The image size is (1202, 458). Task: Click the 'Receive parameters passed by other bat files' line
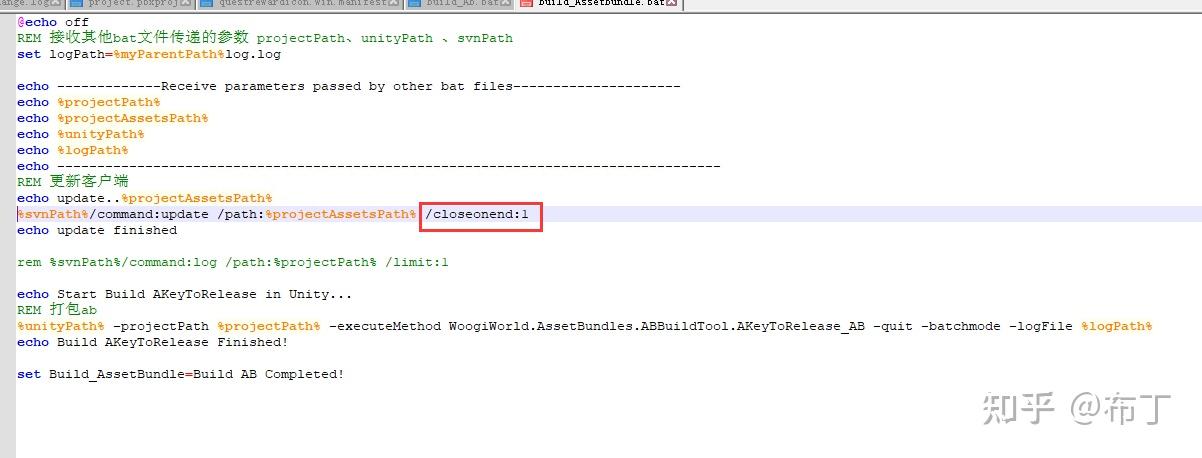click(x=349, y=86)
